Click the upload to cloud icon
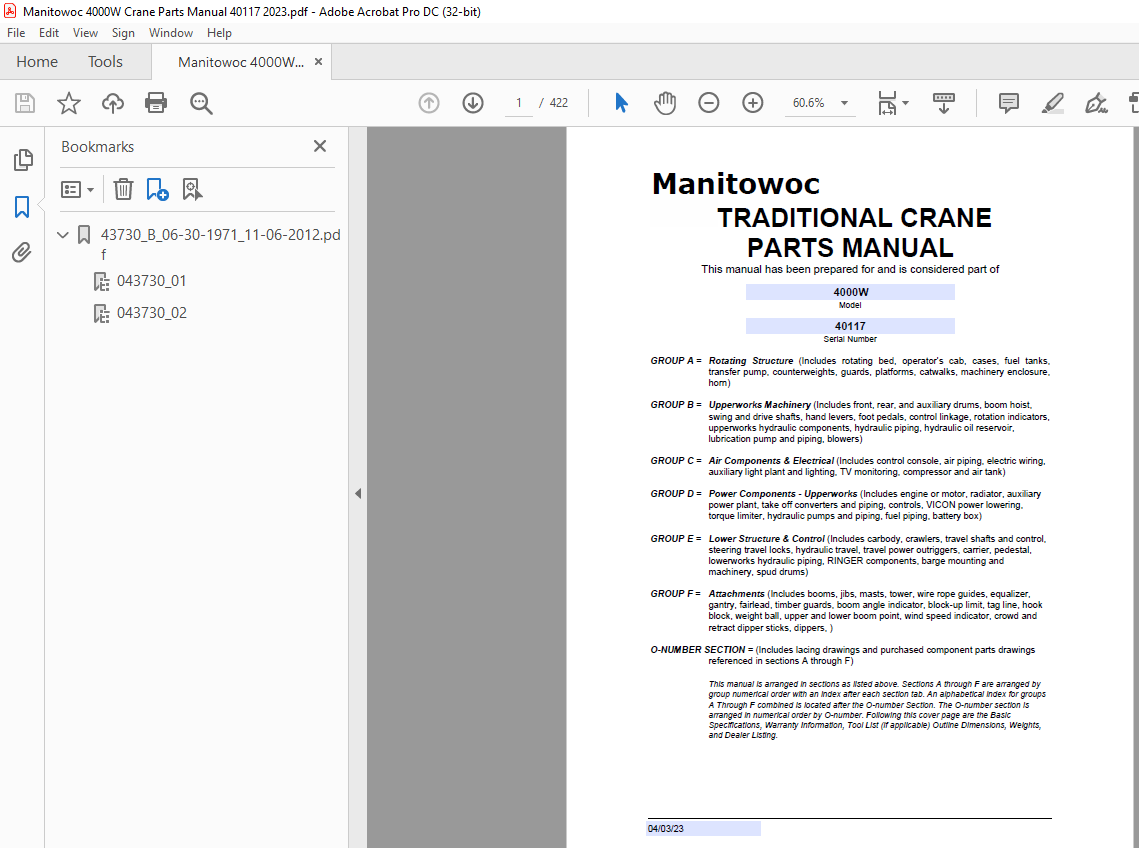The width and height of the screenshot is (1139, 848). click(x=113, y=103)
